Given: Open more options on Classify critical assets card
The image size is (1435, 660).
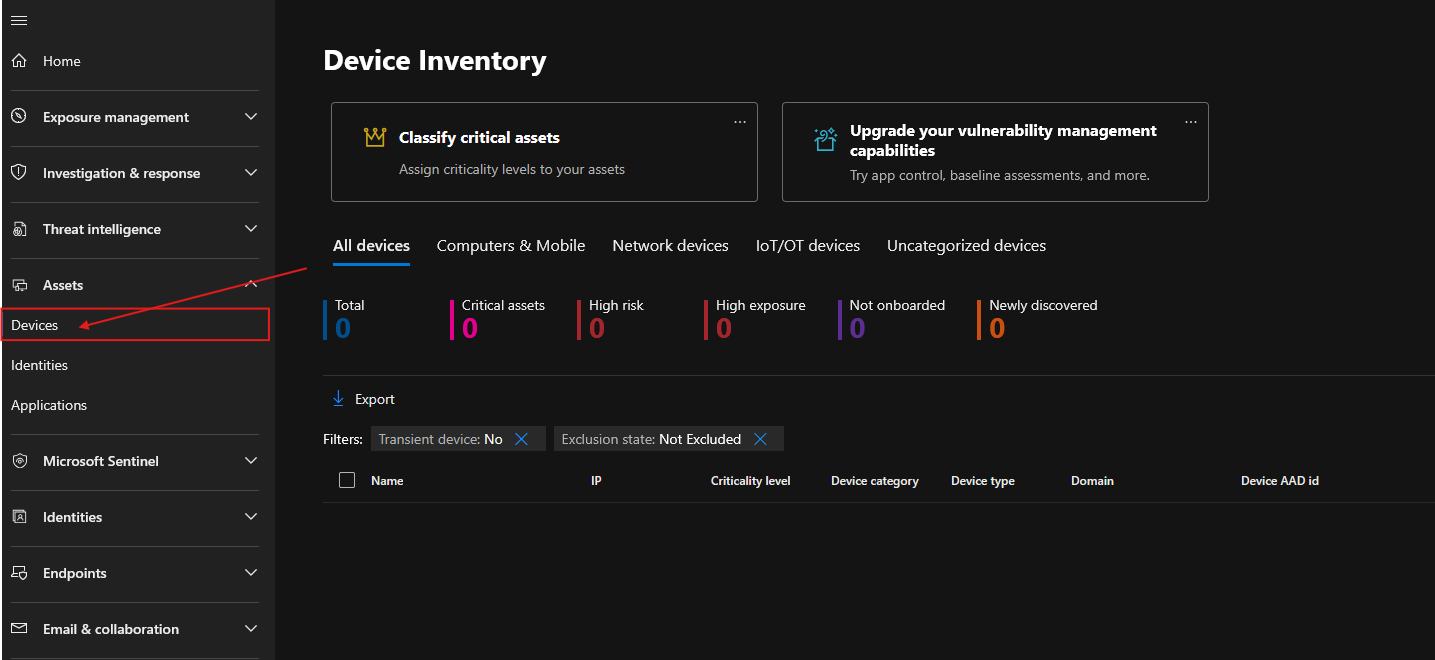Looking at the screenshot, I should tap(740, 122).
